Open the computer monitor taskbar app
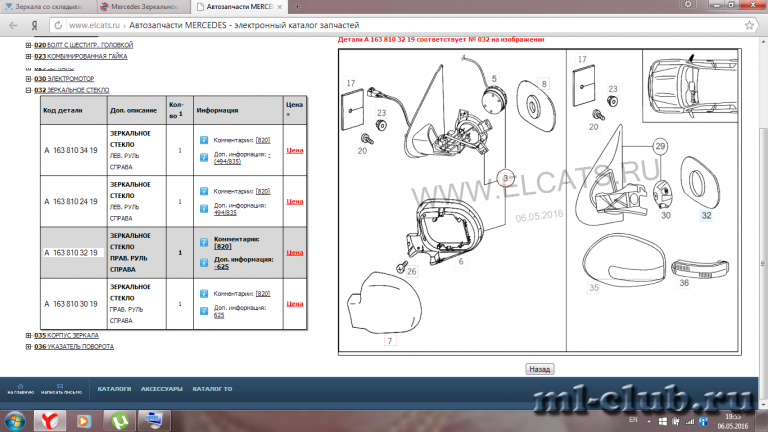Viewport: 768px width, 432px height. click(154, 421)
